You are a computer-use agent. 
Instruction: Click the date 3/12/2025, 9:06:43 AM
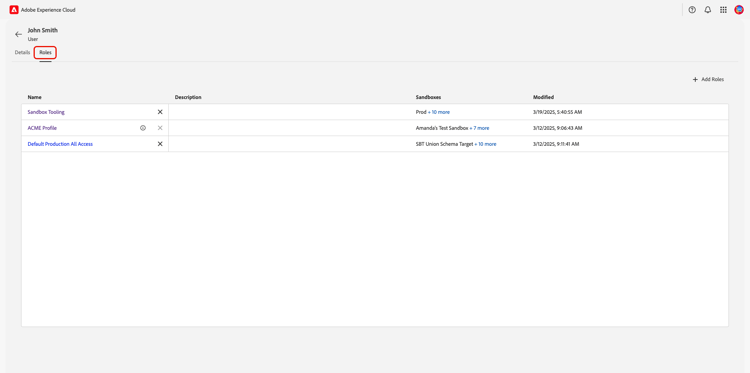point(557,128)
